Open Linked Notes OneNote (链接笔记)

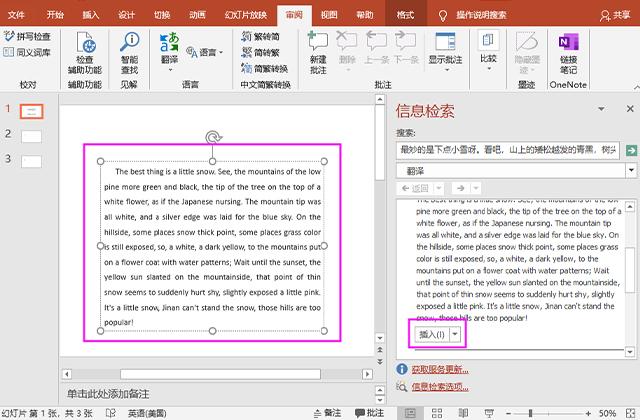pyautogui.click(x=568, y=53)
